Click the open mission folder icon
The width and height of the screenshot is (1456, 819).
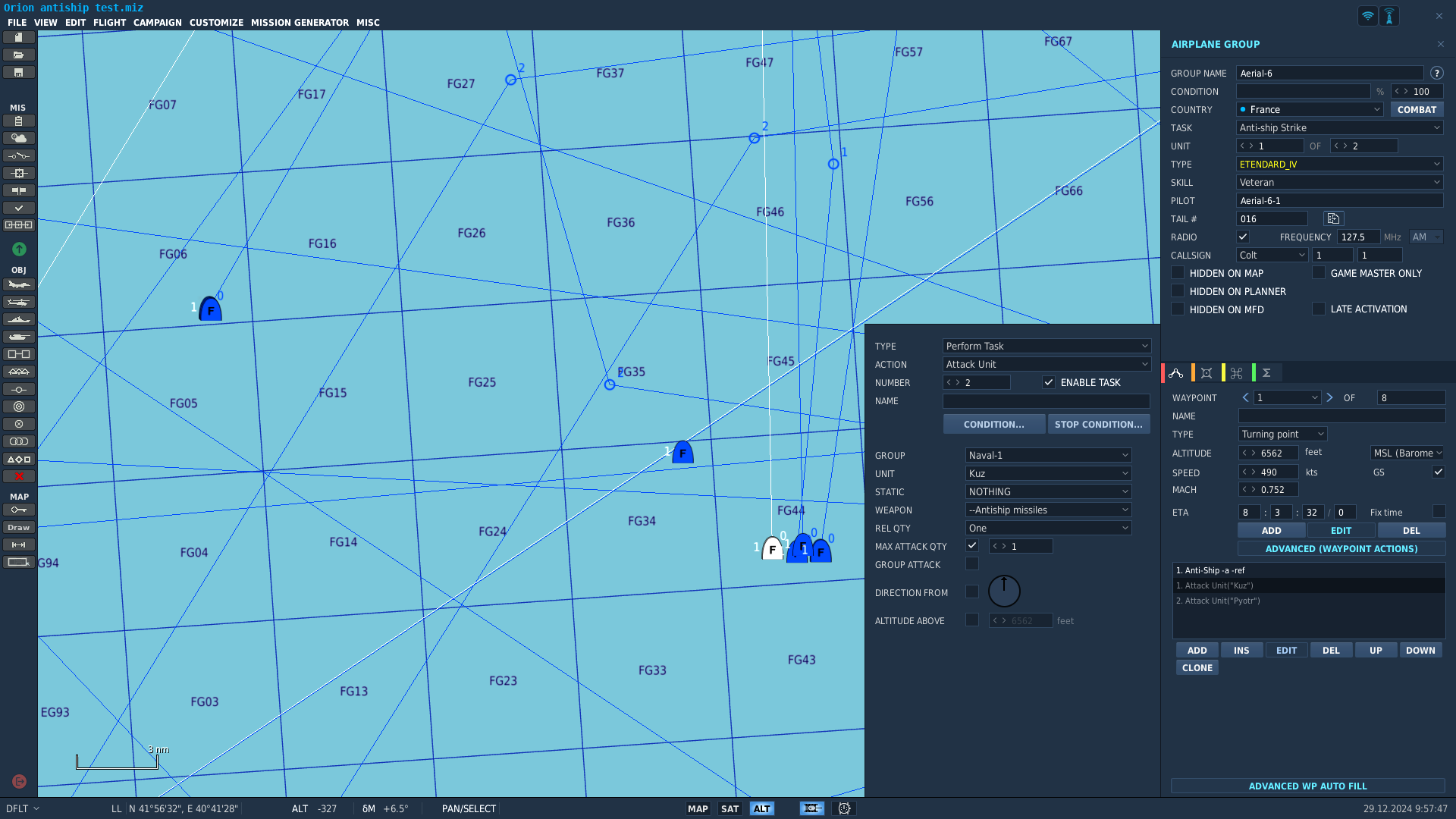(19, 55)
